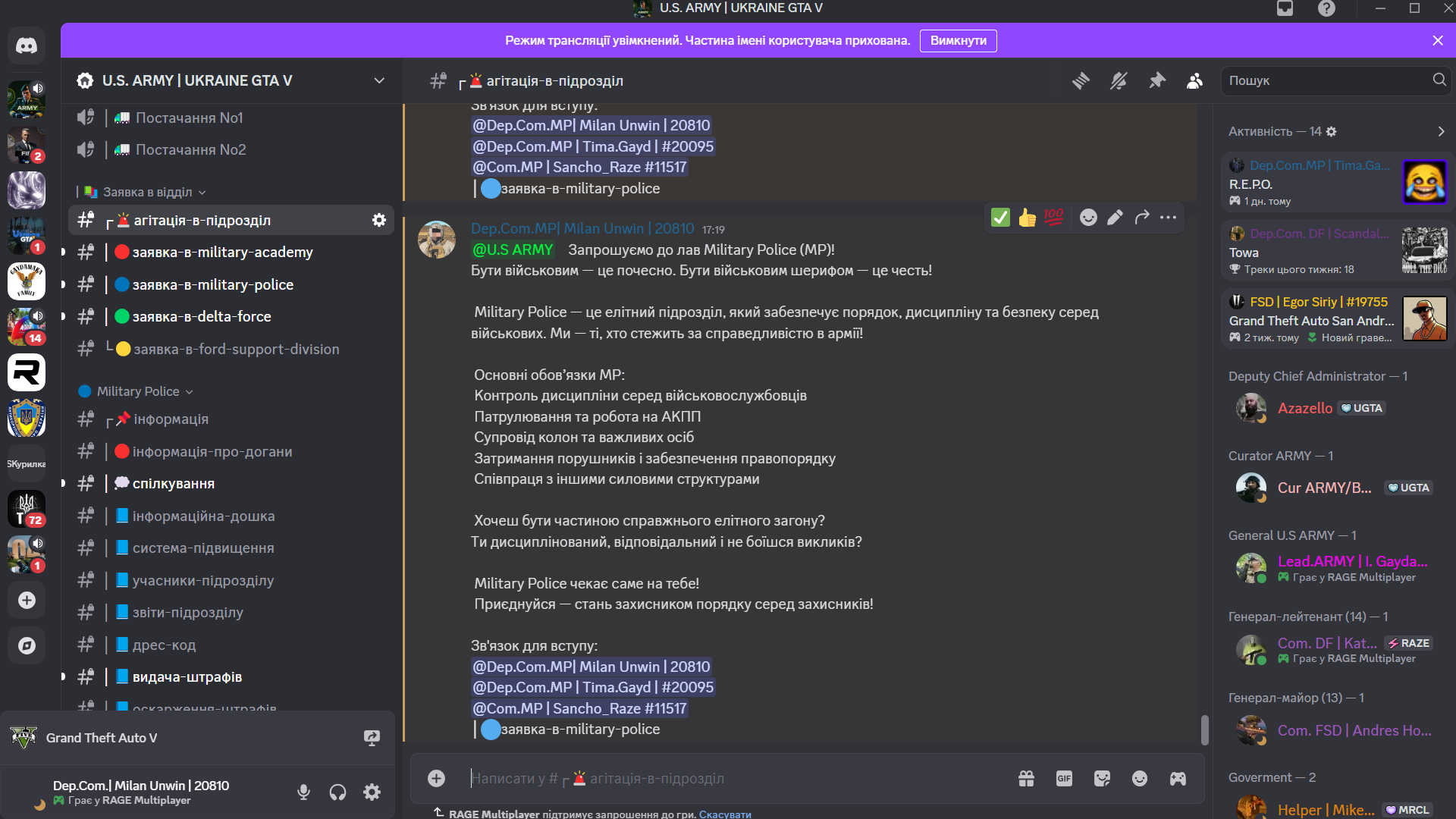1456x819 pixels.
Task: Open the GIF picker
Action: pos(1064,778)
